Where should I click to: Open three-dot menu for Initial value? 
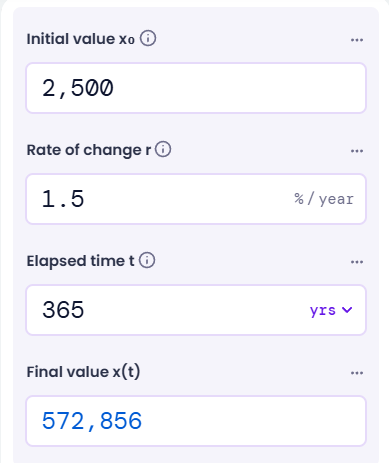click(357, 40)
